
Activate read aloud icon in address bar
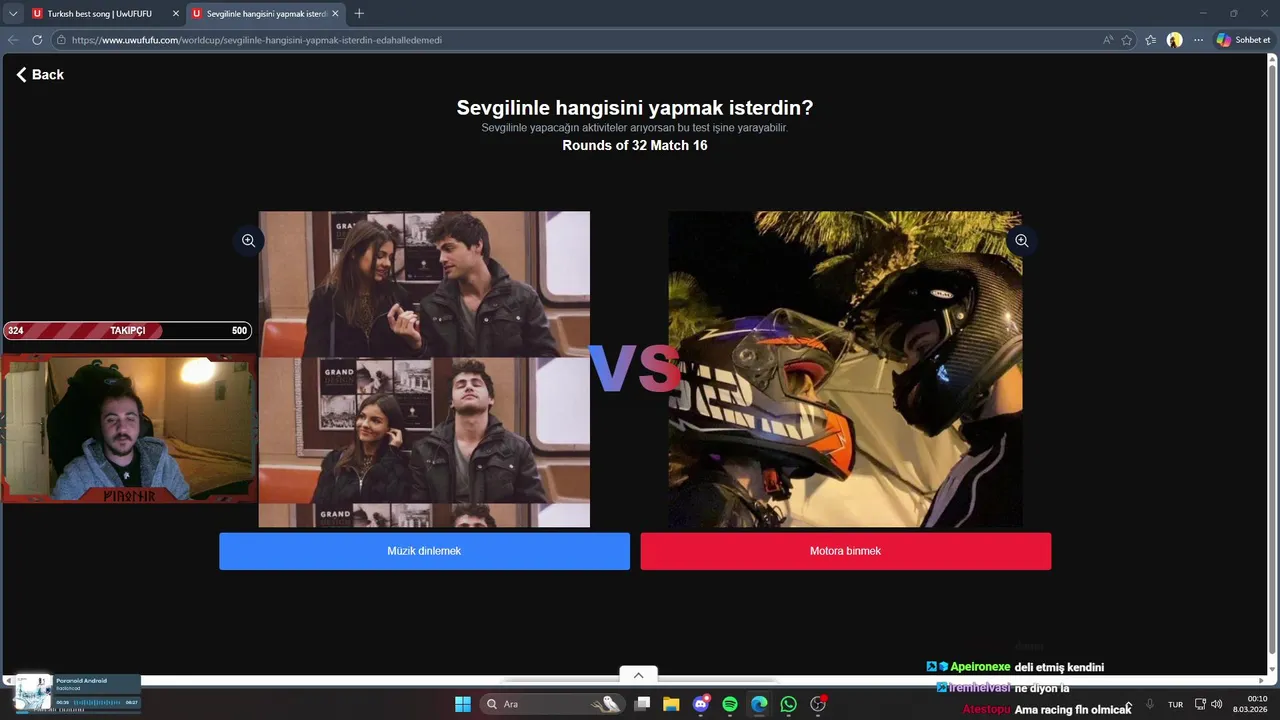[1108, 40]
